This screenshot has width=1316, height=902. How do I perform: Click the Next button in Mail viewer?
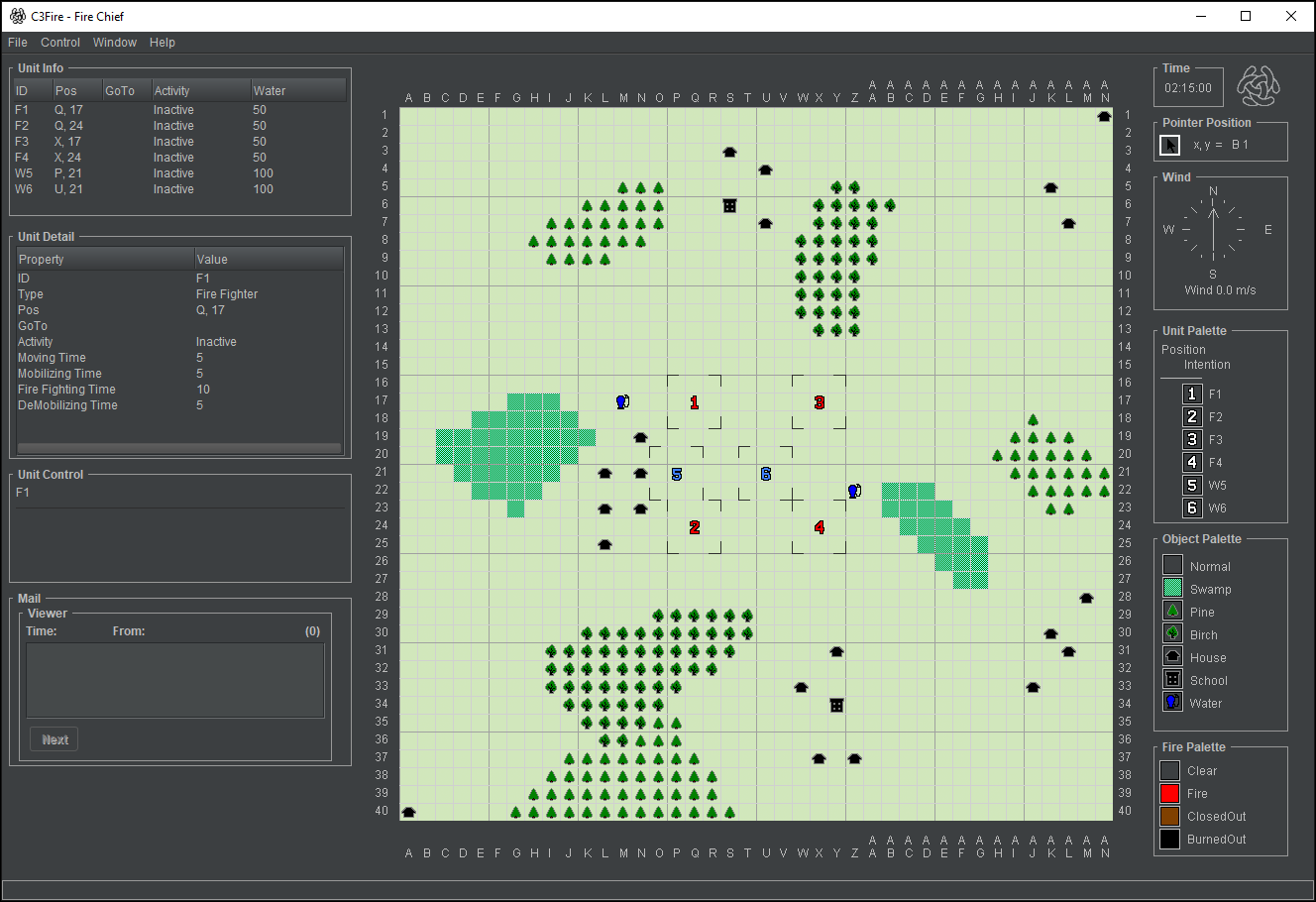[x=55, y=739]
